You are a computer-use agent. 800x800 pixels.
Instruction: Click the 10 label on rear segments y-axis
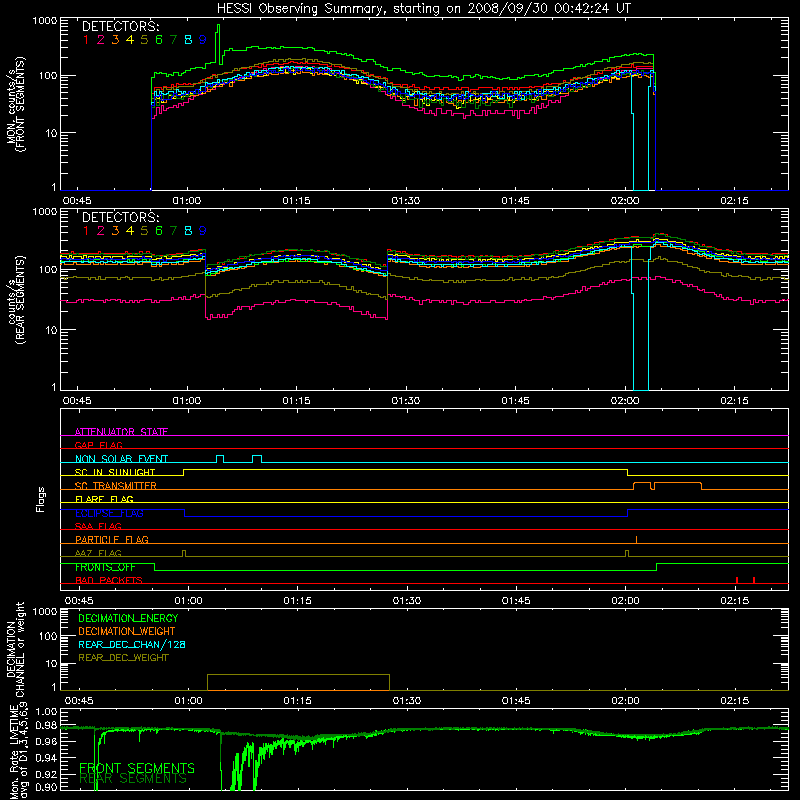(51, 330)
